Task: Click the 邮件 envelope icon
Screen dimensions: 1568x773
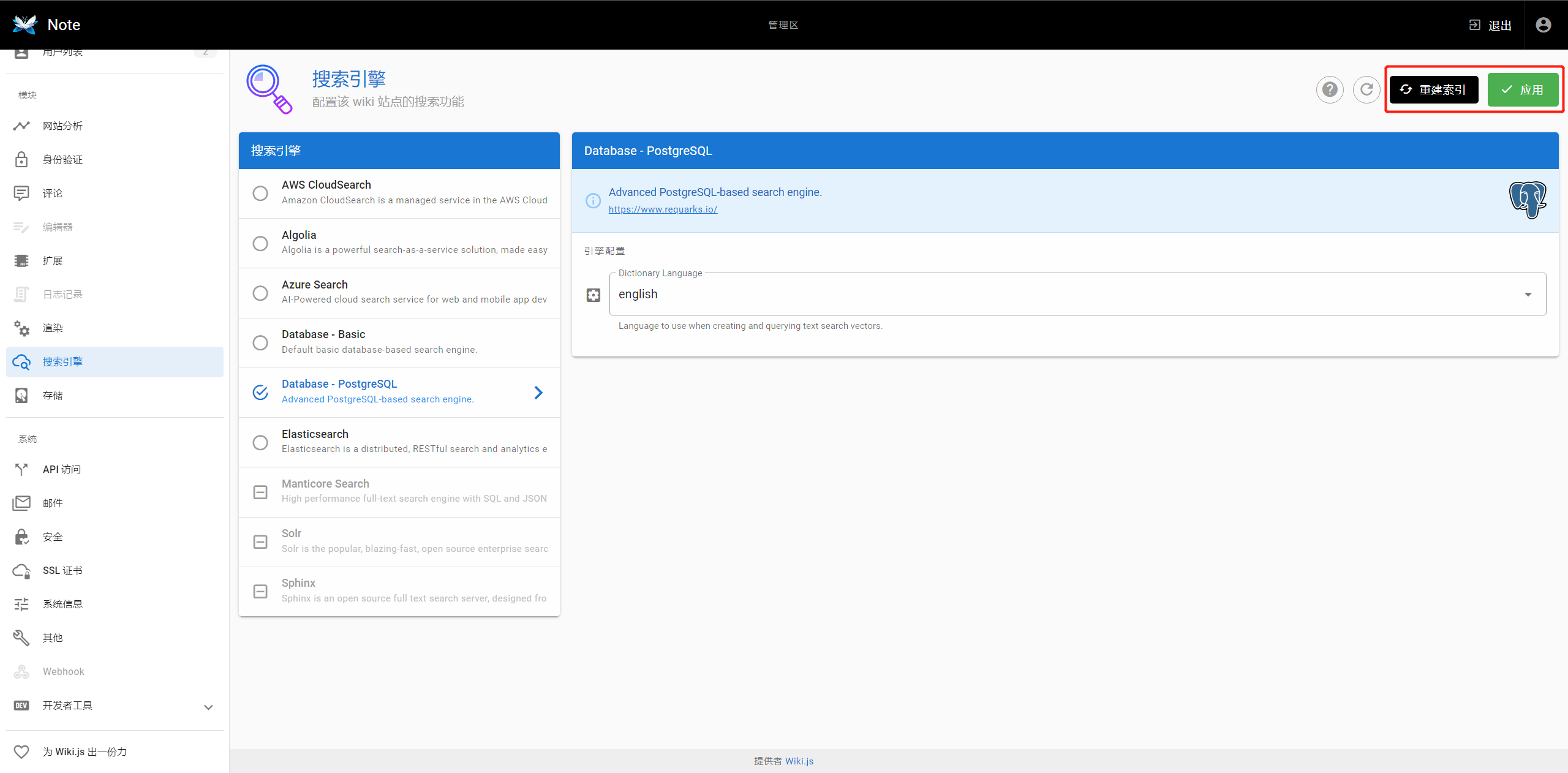Action: (x=21, y=503)
